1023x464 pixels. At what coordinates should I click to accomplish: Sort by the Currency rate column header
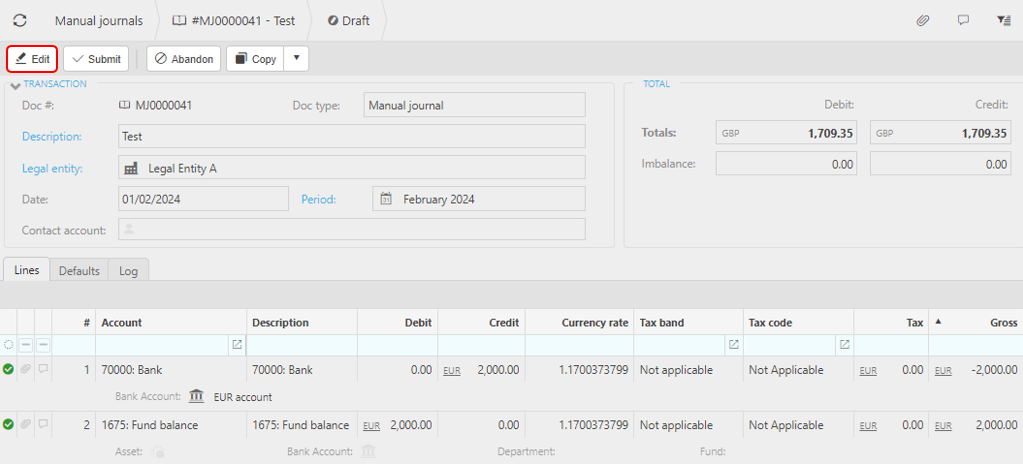click(579, 322)
